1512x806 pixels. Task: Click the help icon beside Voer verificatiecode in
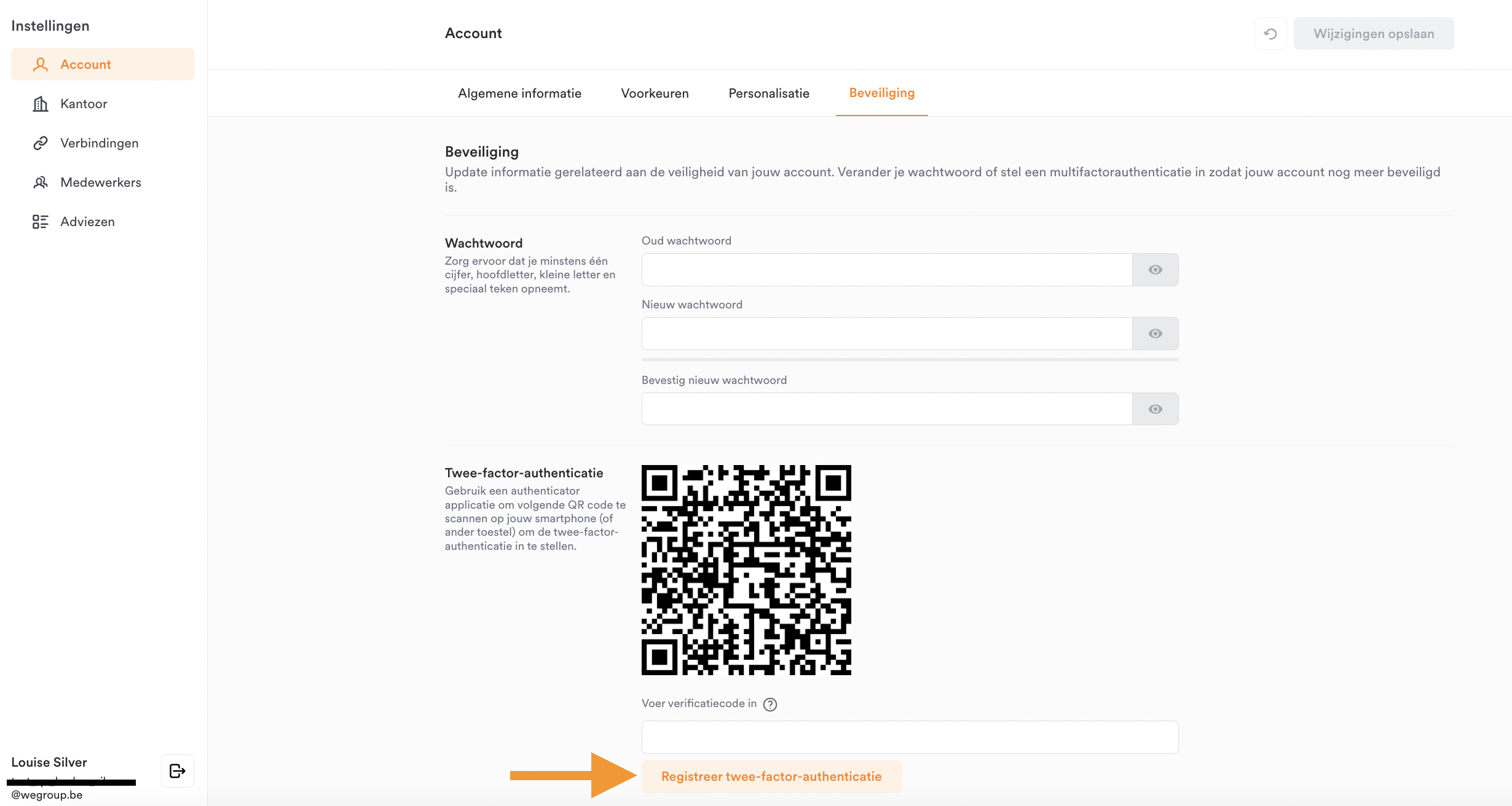(x=770, y=705)
